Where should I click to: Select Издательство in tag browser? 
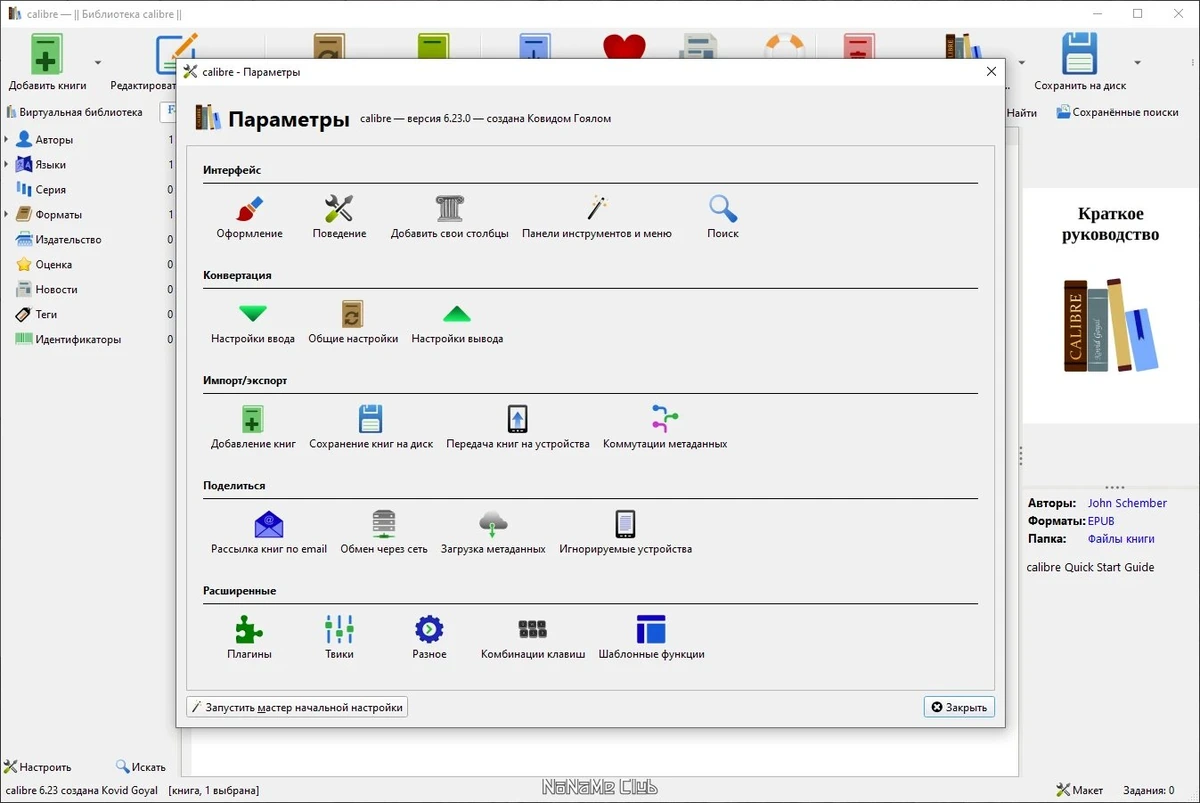point(68,240)
